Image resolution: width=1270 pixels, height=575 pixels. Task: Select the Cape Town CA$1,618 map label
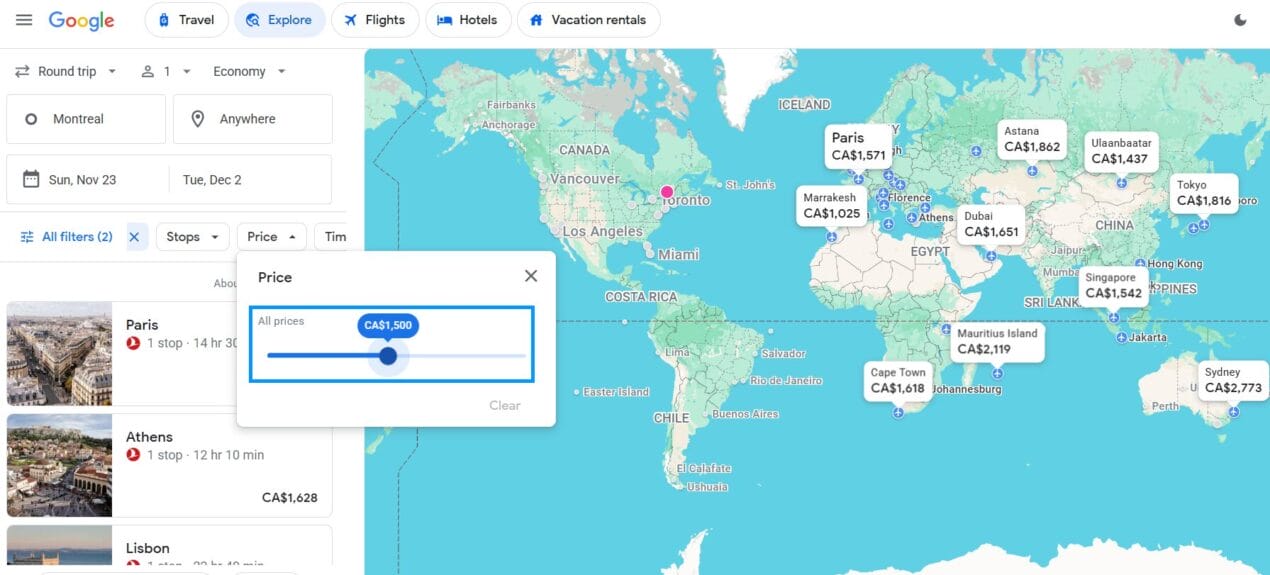[898, 380]
